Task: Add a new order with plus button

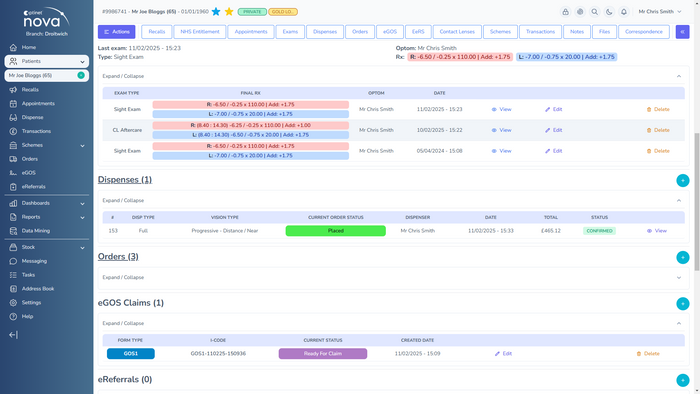Action: pos(683,257)
